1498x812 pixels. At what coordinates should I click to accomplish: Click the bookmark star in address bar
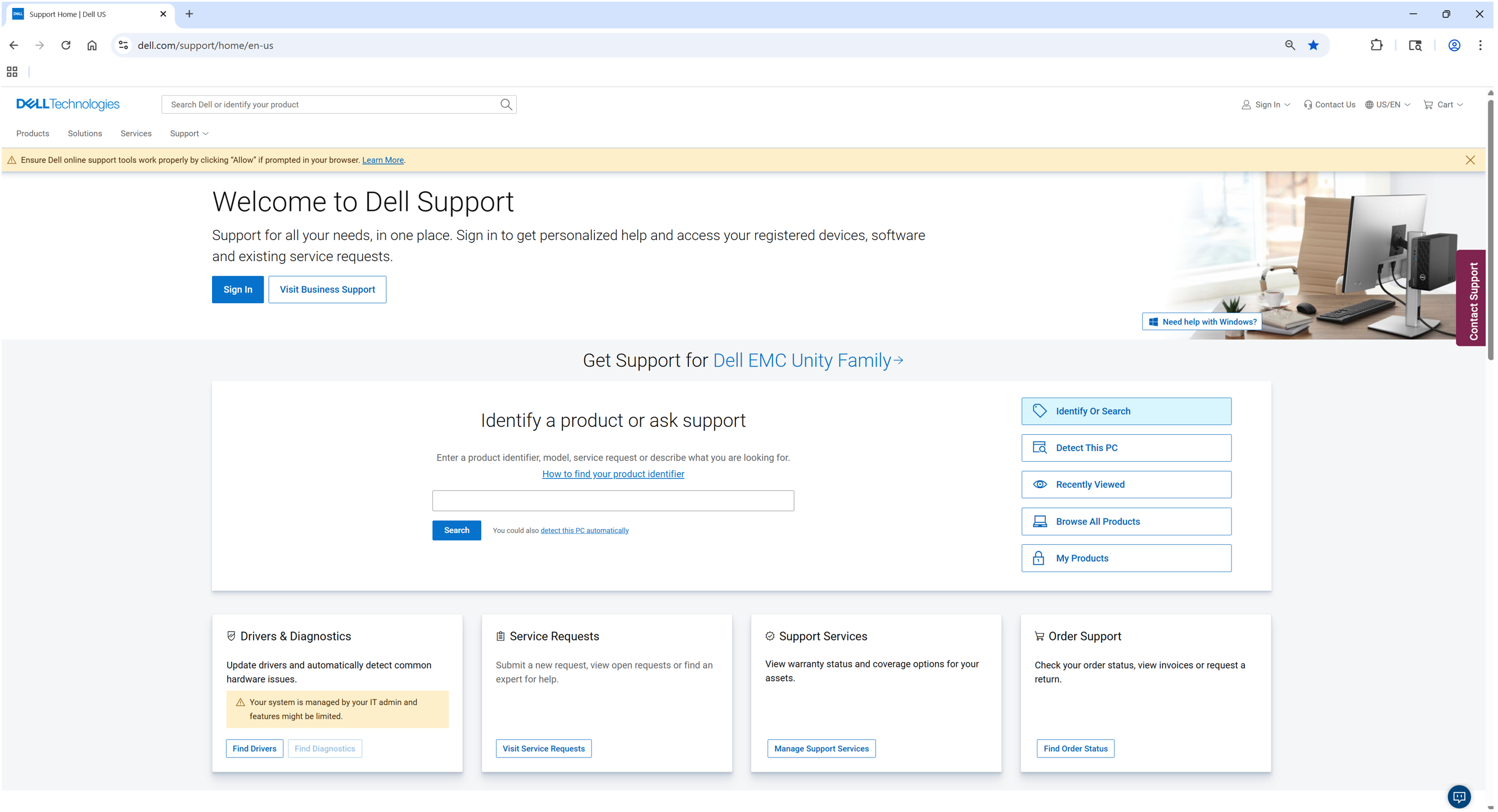(x=1313, y=46)
